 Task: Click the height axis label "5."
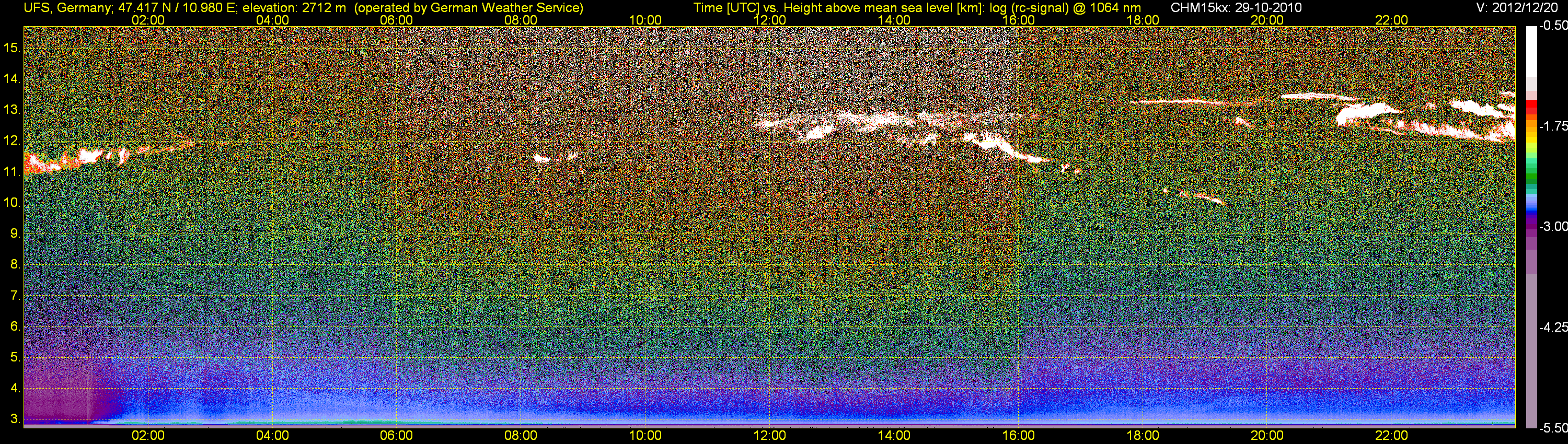(x=15, y=357)
